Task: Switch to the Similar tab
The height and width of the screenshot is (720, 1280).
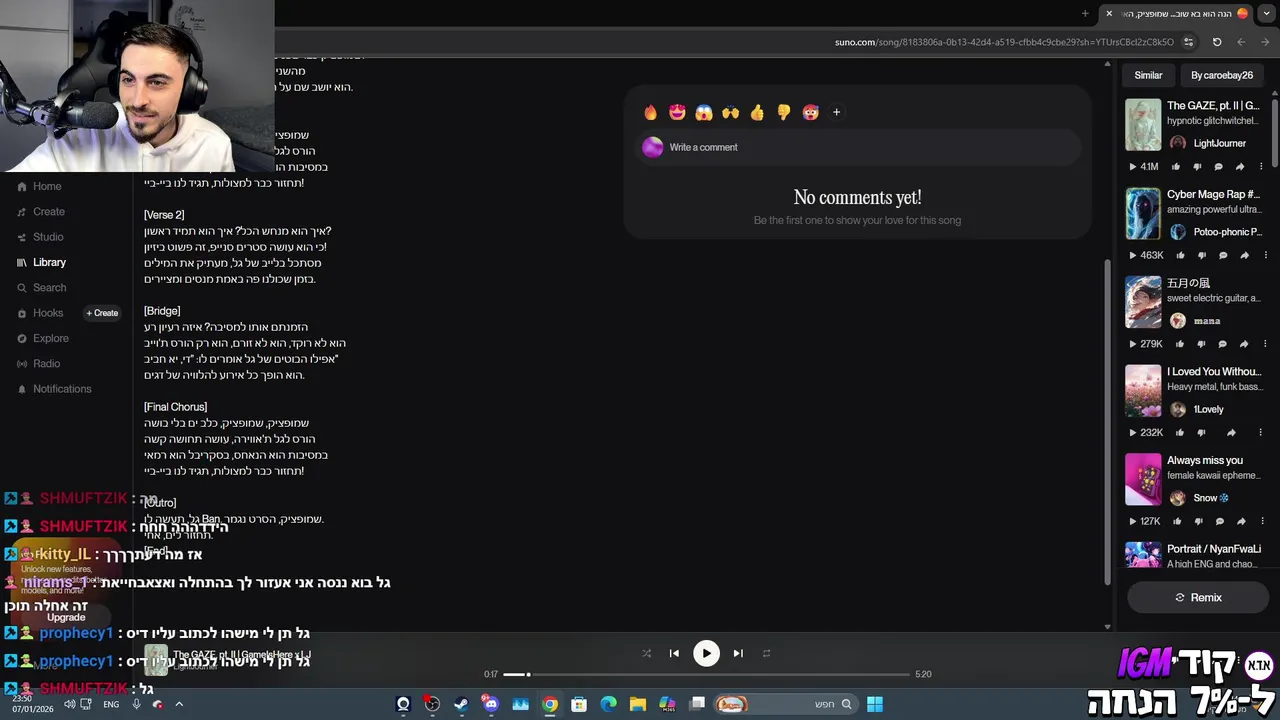Action: 1148,75
